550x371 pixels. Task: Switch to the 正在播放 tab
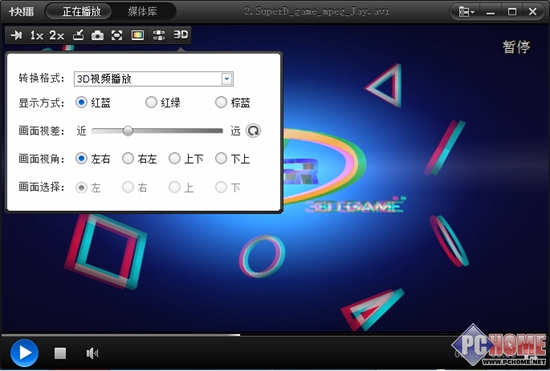(80, 12)
